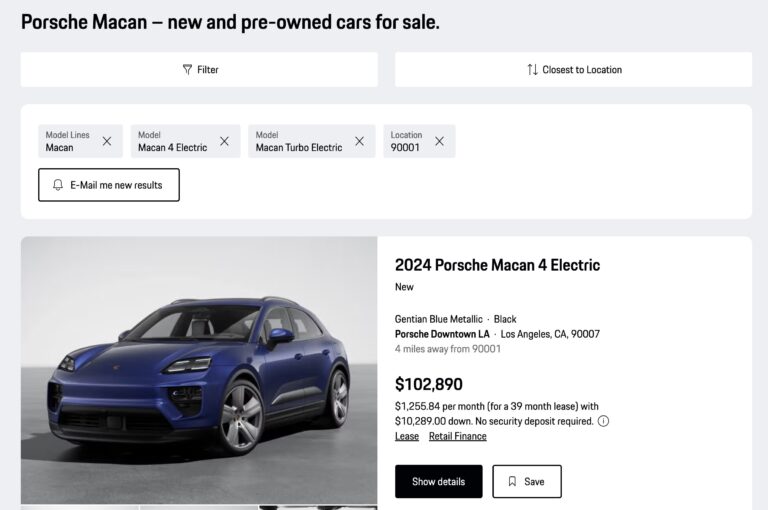Viewport: 768px width, 510px height.
Task: Open the Retail Finance link
Action: pyautogui.click(x=457, y=436)
